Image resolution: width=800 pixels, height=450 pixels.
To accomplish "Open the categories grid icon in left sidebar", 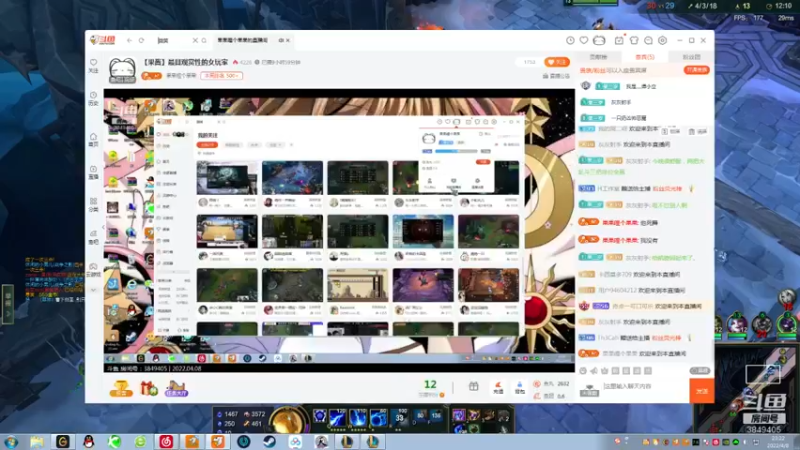I will [x=93, y=205].
